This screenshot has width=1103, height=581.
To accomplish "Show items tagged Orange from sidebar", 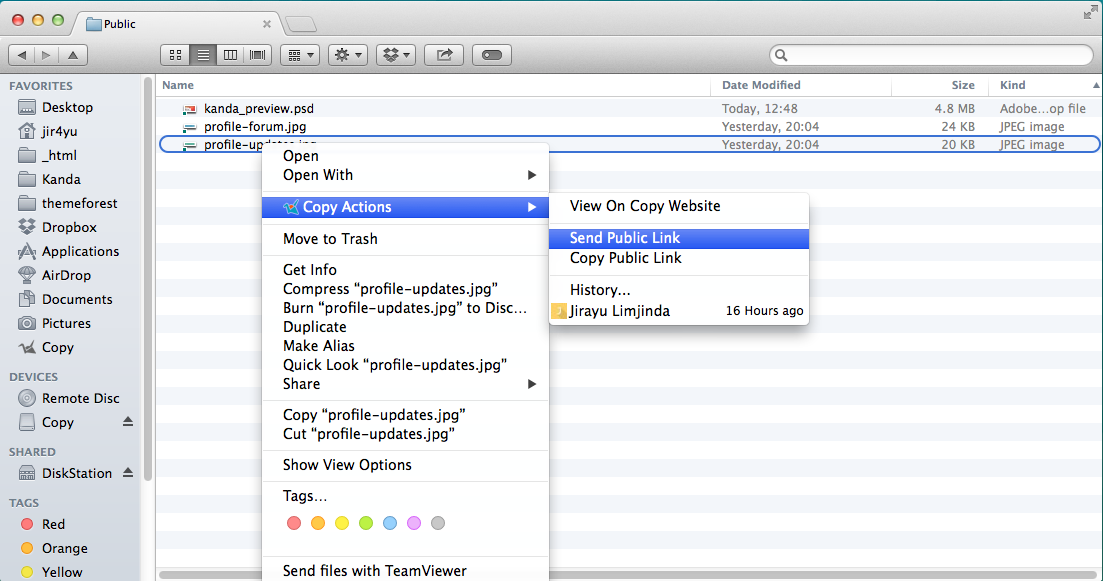I will click(x=65, y=548).
